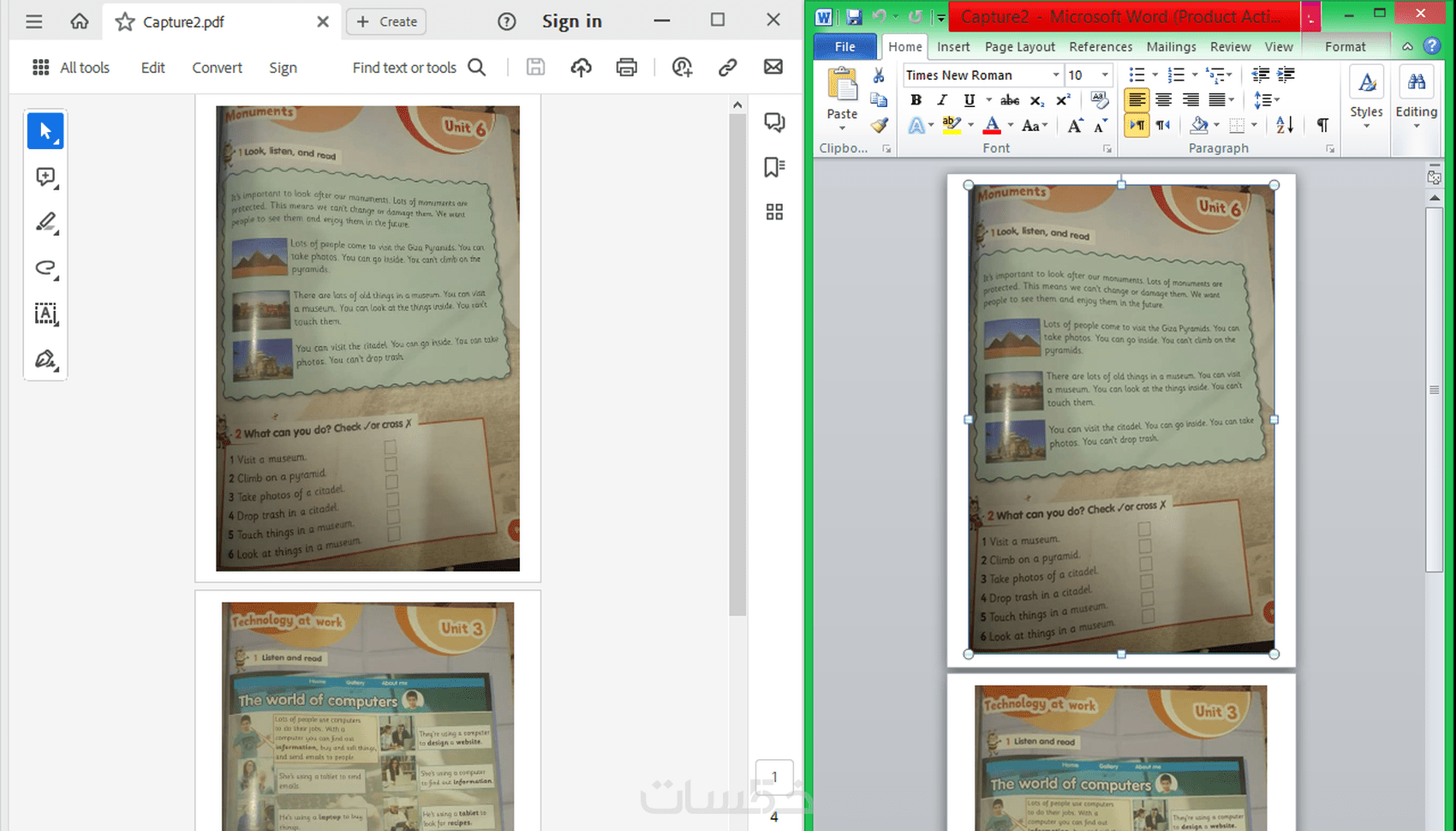
Task: Upload the PDF to cloud storage
Action: tap(582, 68)
